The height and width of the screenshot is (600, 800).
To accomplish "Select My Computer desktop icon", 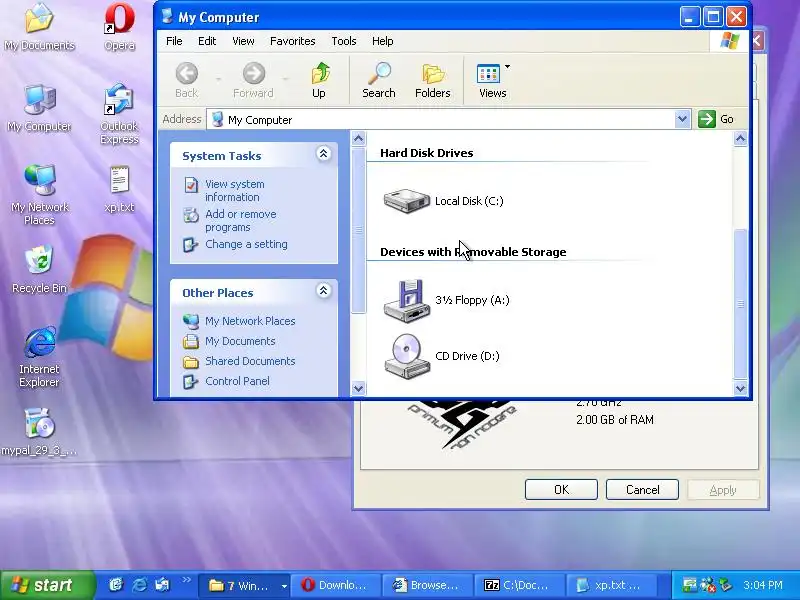I will tap(39, 108).
